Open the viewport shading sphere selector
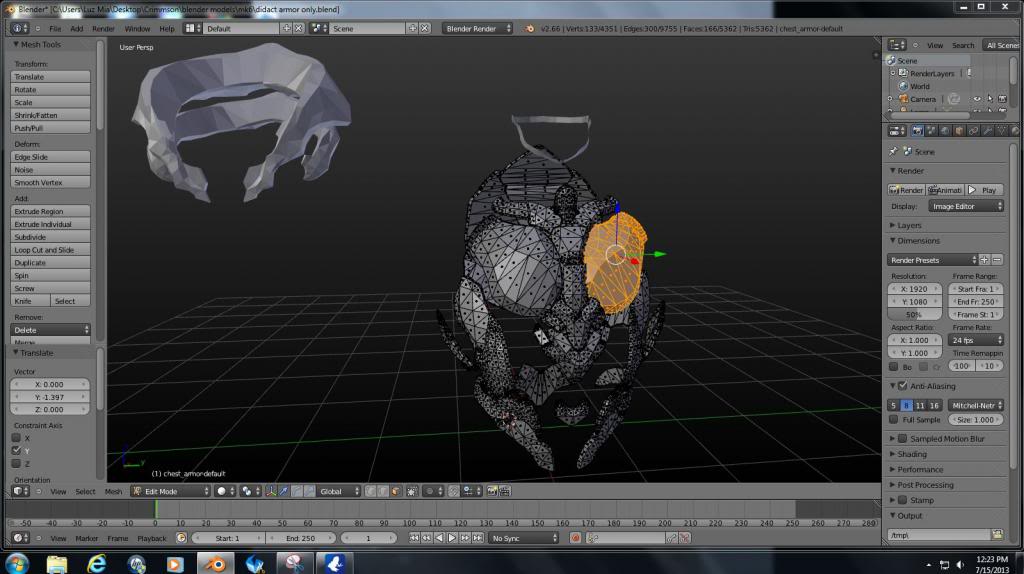Screen dimensions: 1024x574 225,491
